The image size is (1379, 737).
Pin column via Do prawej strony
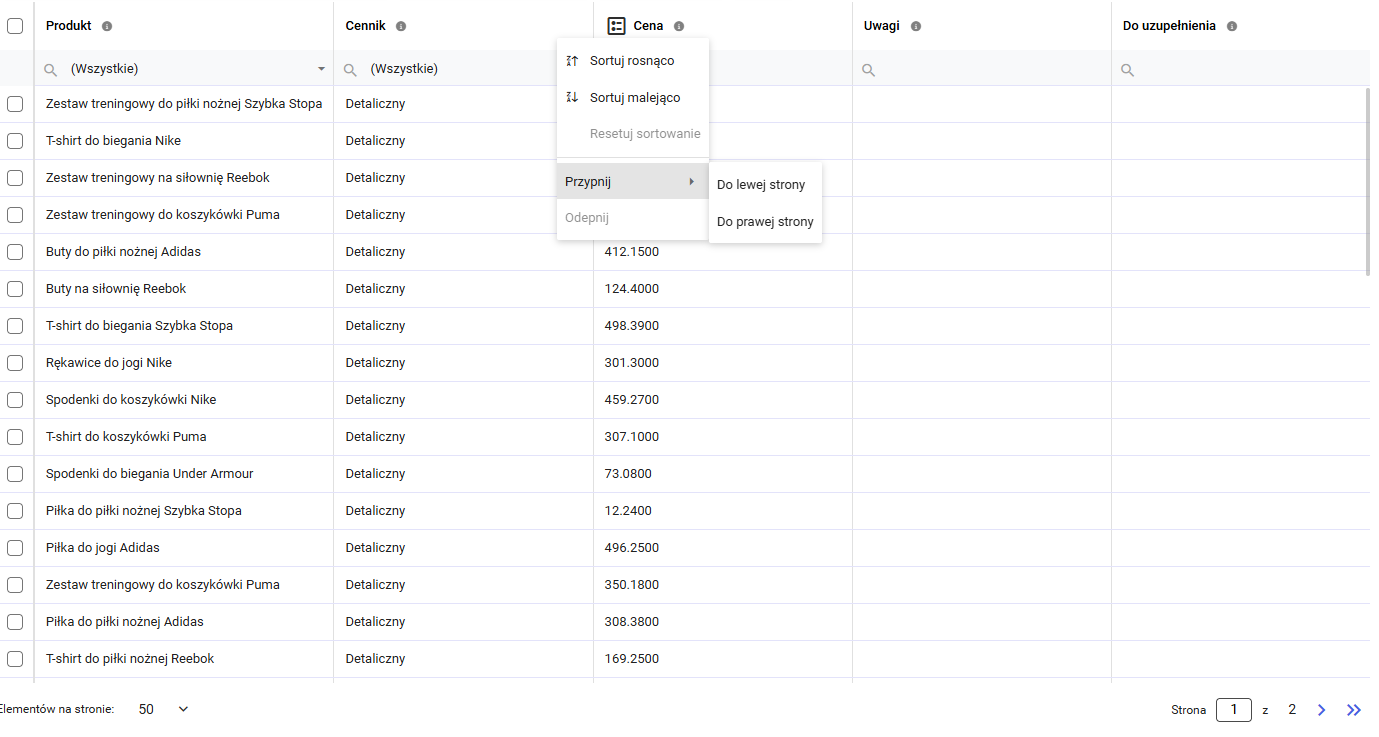(765, 222)
